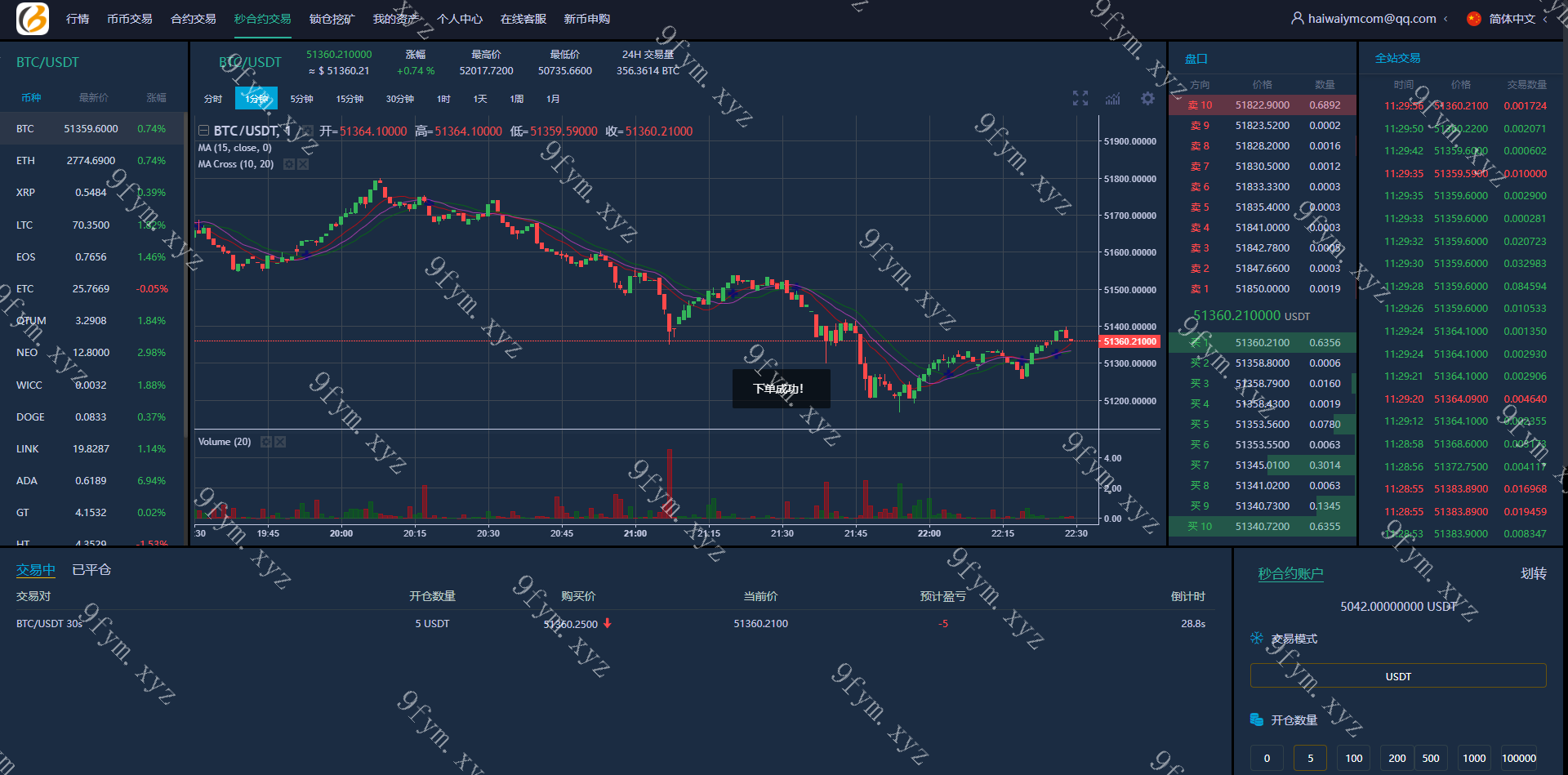Go to 个人中心 page
Screen dimensions: 1568x775
point(460,19)
